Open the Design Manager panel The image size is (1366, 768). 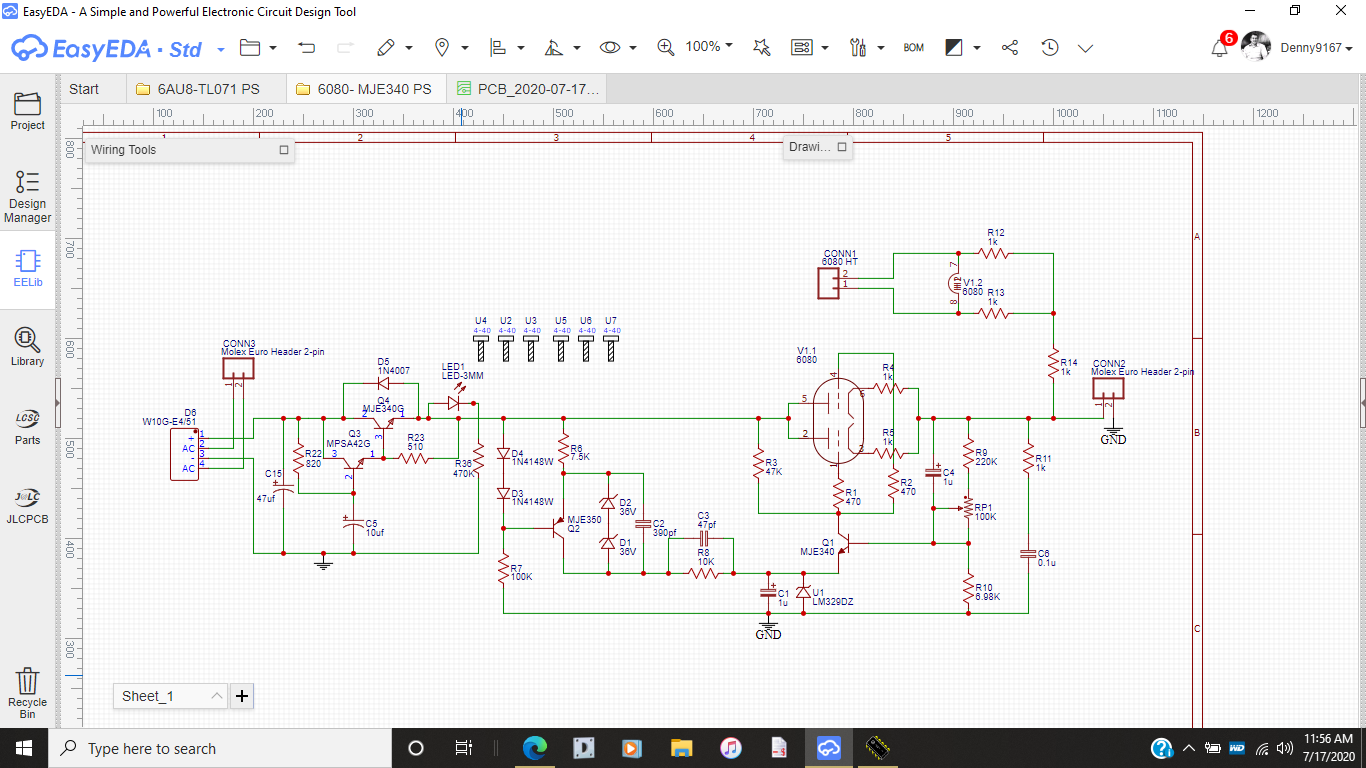(27, 196)
